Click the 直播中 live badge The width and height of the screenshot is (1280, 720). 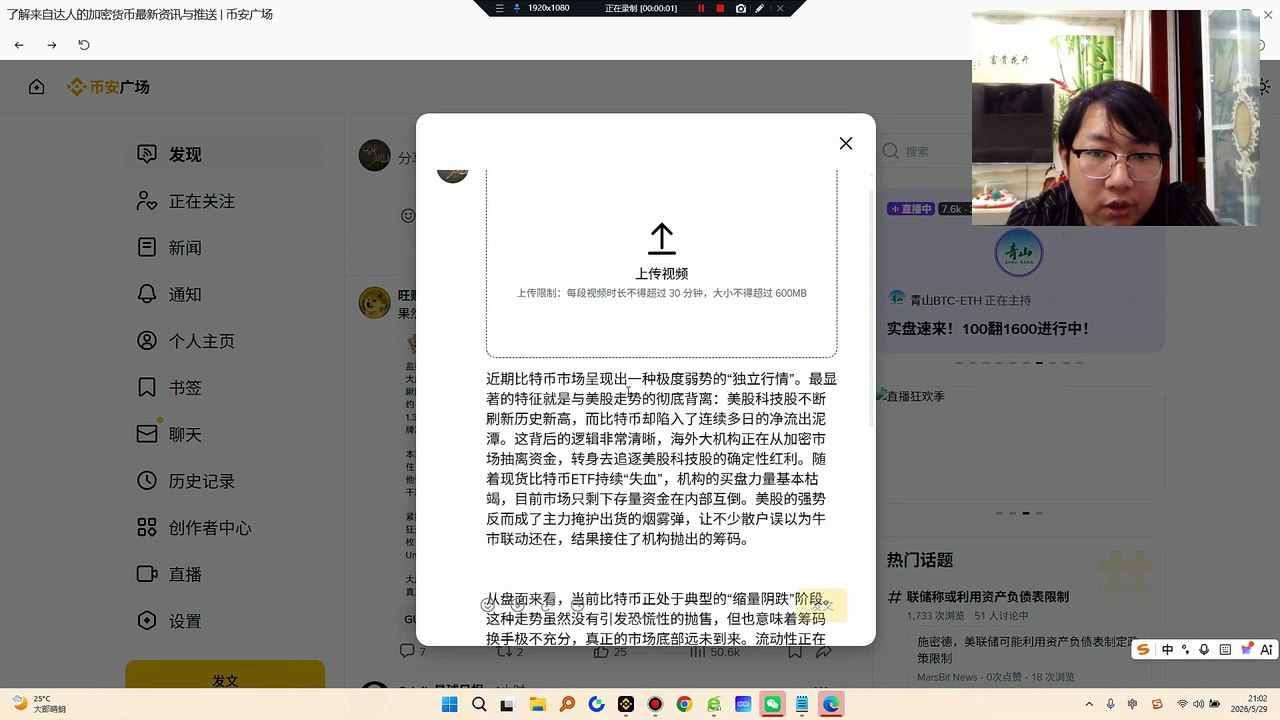tap(910, 209)
